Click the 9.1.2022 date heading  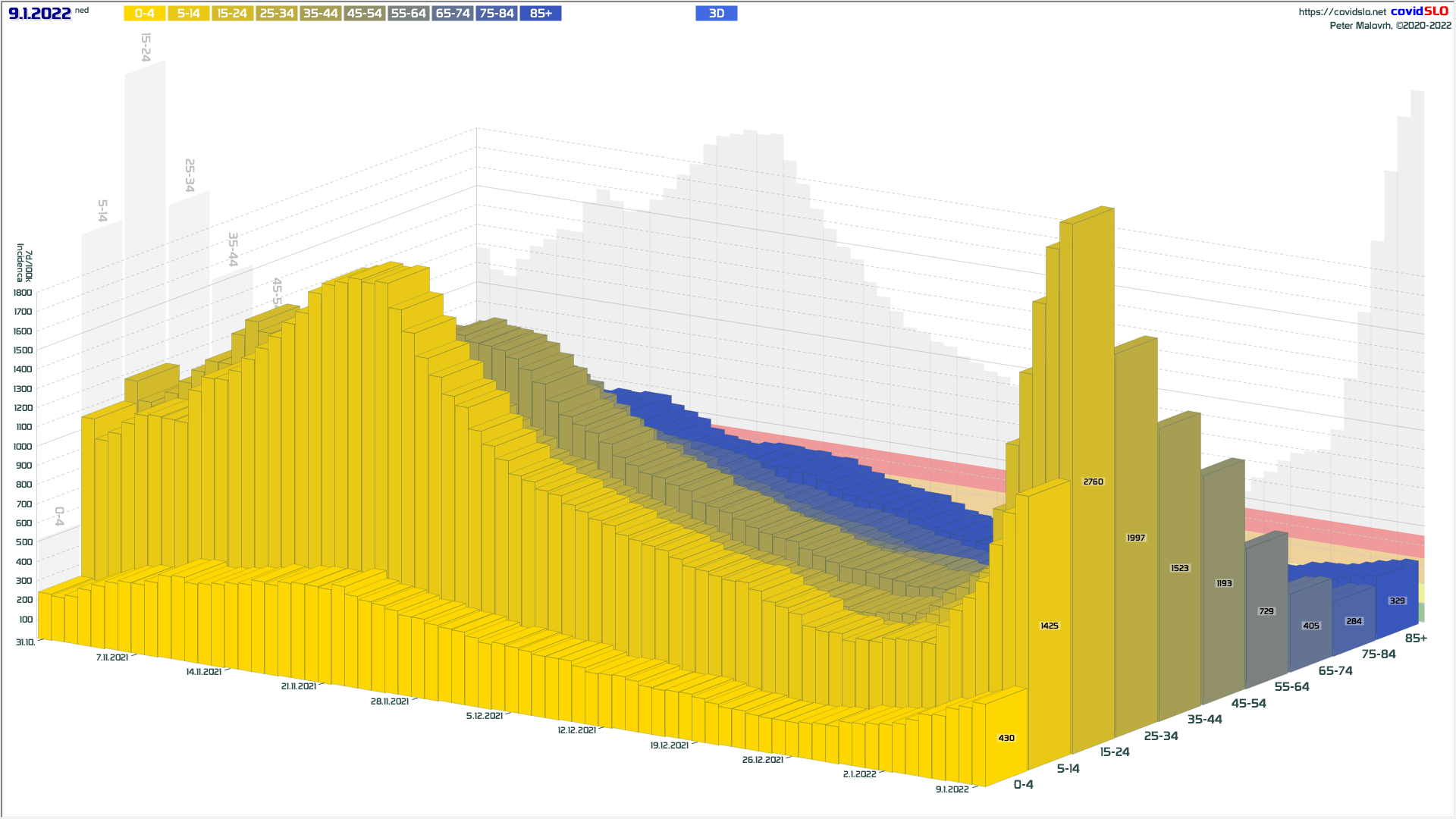click(x=39, y=14)
